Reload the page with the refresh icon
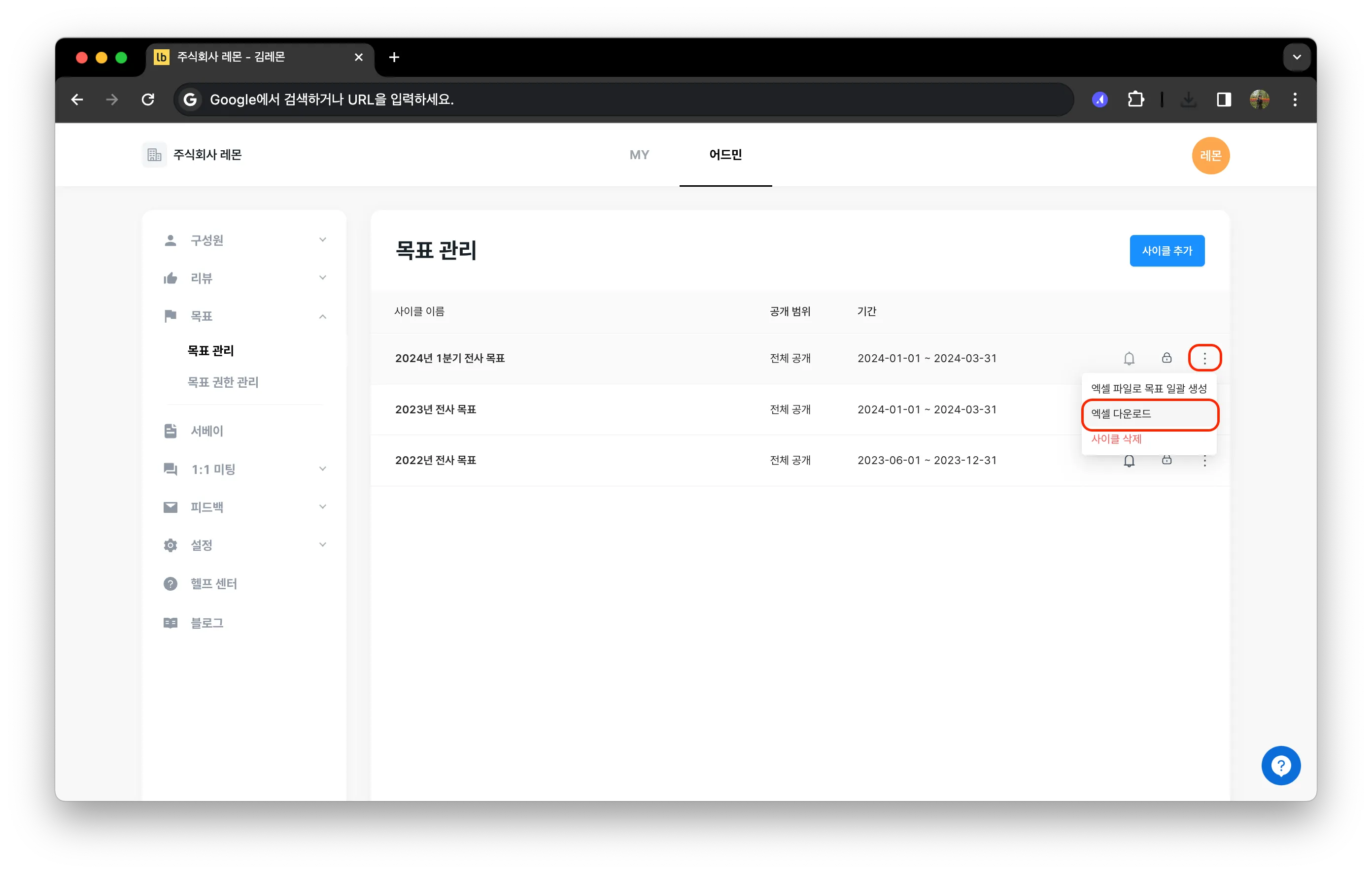Screen dimensions: 1372x874 point(148,100)
